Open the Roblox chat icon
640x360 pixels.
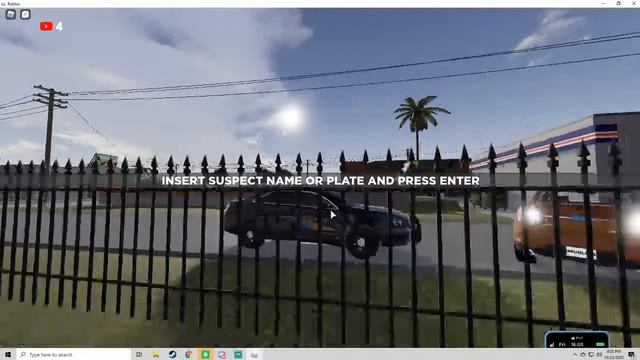[x=25, y=15]
